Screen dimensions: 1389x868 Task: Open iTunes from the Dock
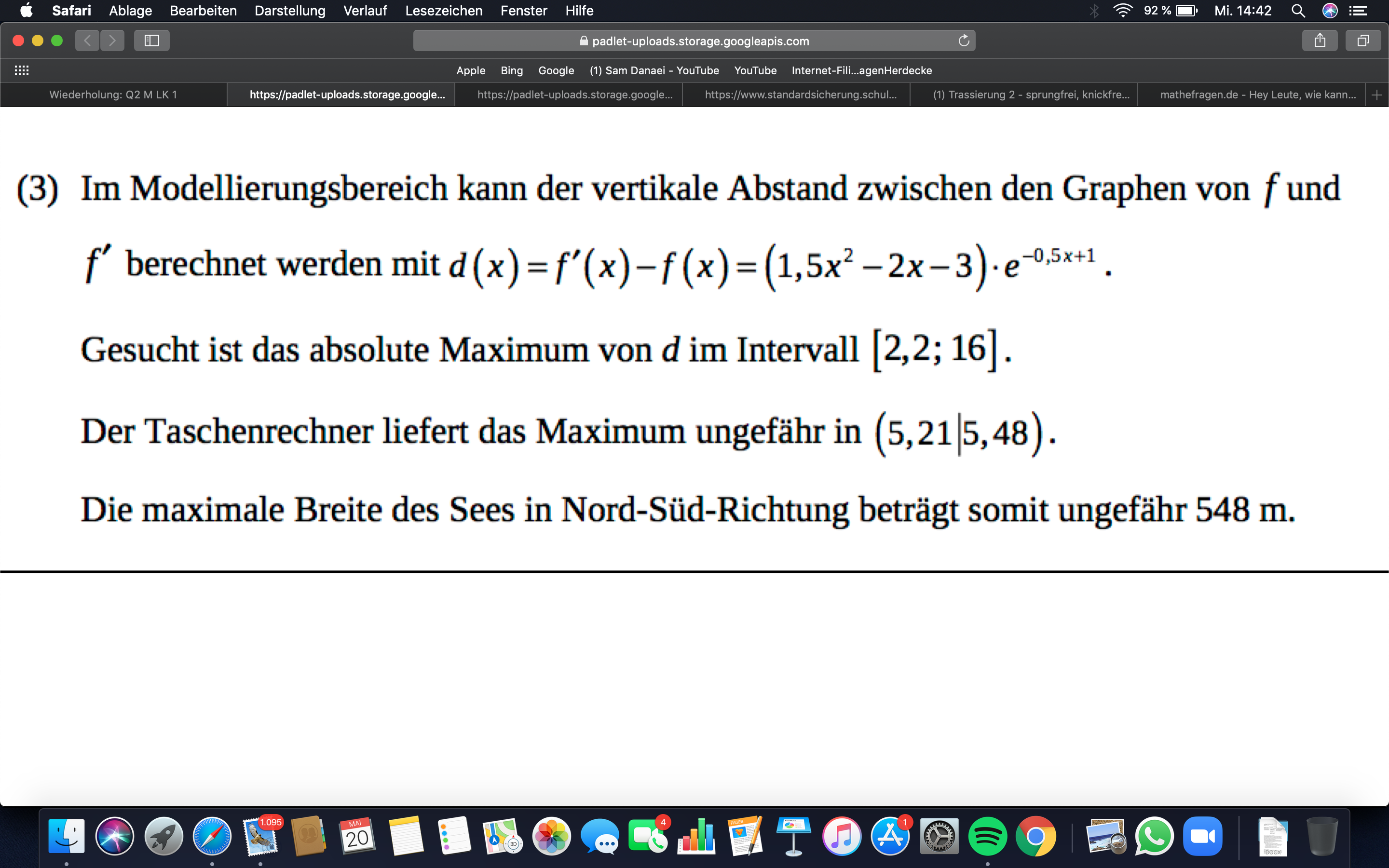click(842, 836)
